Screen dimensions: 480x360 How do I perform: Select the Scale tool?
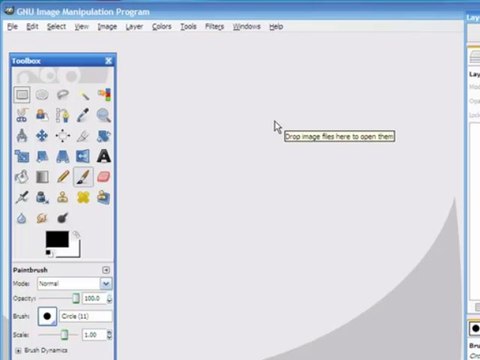click(x=22, y=156)
